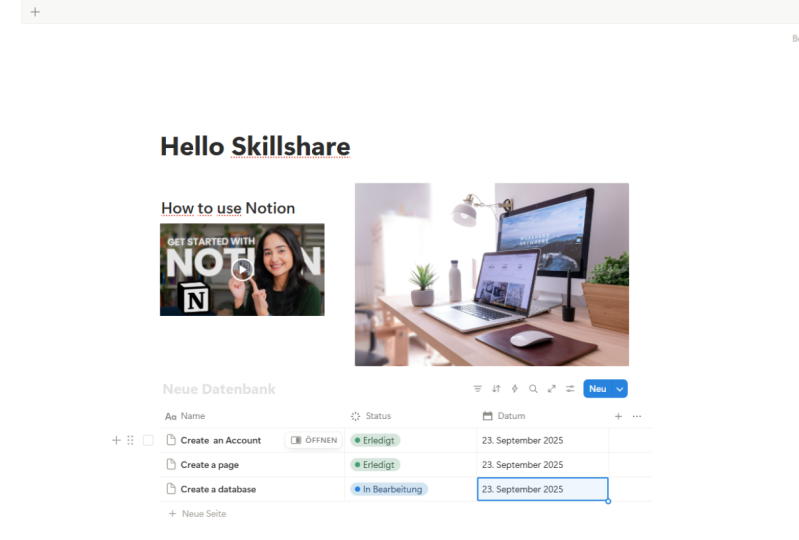
Task: Click the desk workspace photo
Action: (492, 275)
